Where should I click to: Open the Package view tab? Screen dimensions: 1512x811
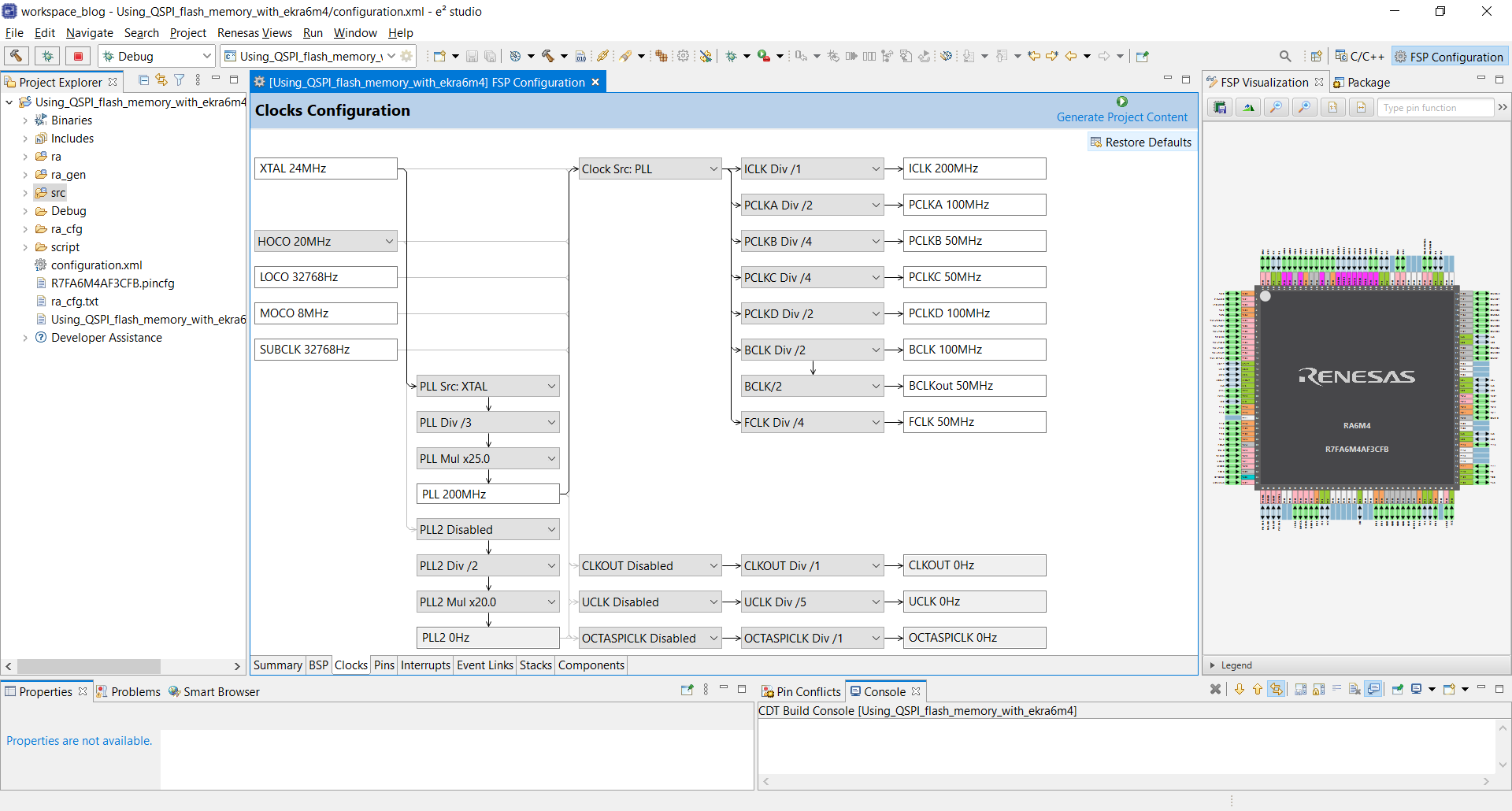[x=1361, y=82]
